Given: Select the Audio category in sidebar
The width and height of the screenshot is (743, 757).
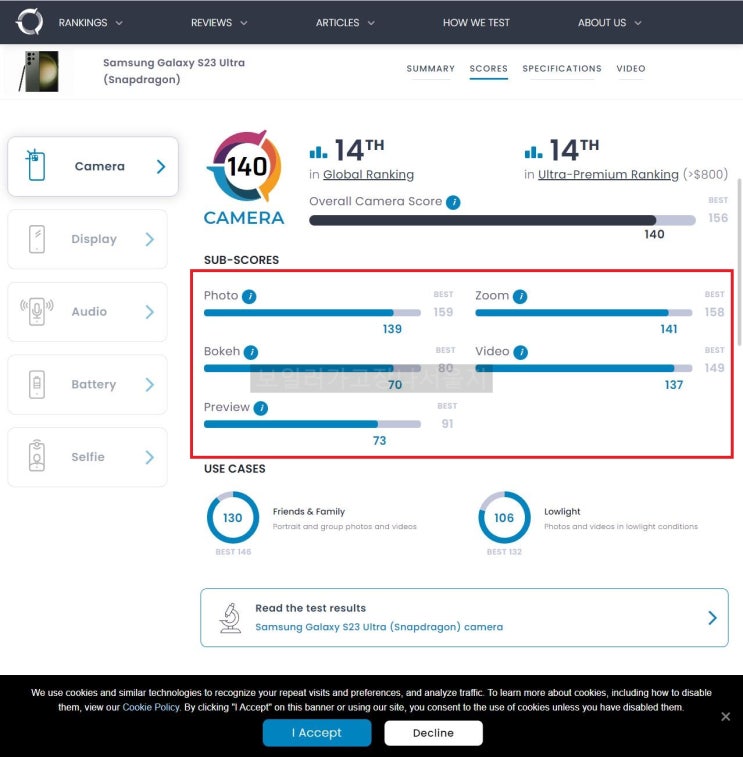Looking at the screenshot, I should pos(87,312).
